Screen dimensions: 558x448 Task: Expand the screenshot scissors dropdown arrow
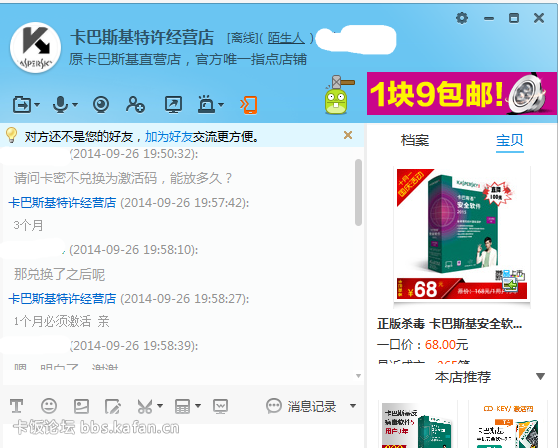[x=160, y=406]
